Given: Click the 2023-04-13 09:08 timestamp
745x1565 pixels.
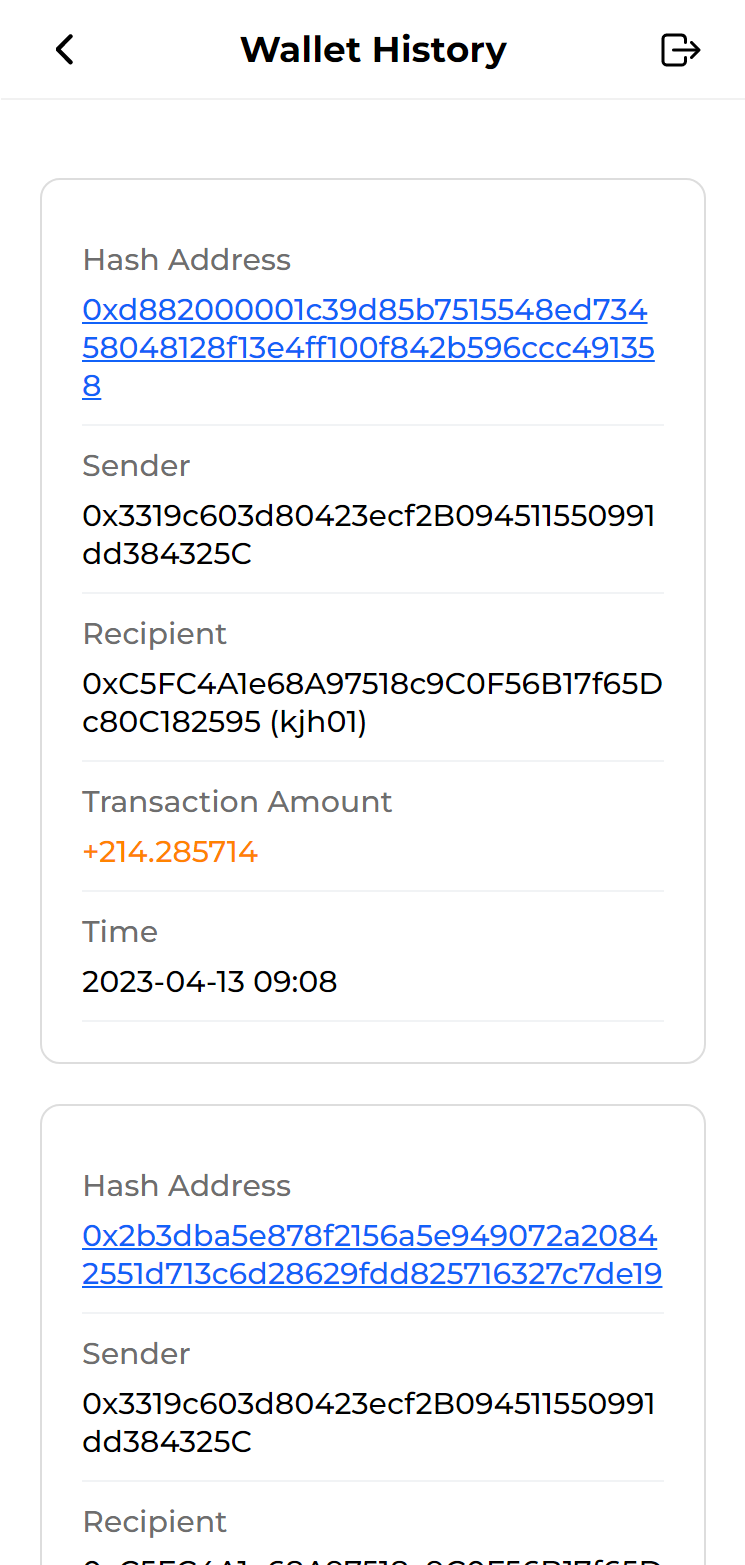Looking at the screenshot, I should click(x=209, y=982).
